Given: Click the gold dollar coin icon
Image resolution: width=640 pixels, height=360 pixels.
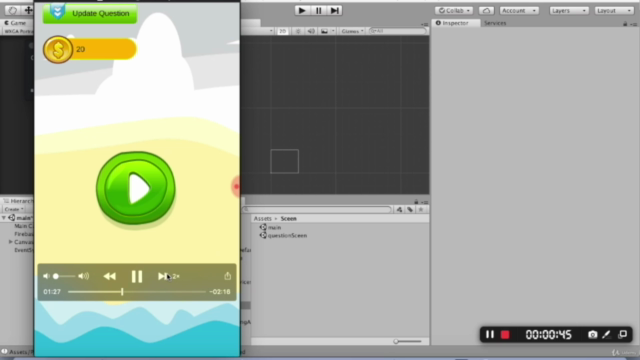Looking at the screenshot, I should pyautogui.click(x=58, y=50).
